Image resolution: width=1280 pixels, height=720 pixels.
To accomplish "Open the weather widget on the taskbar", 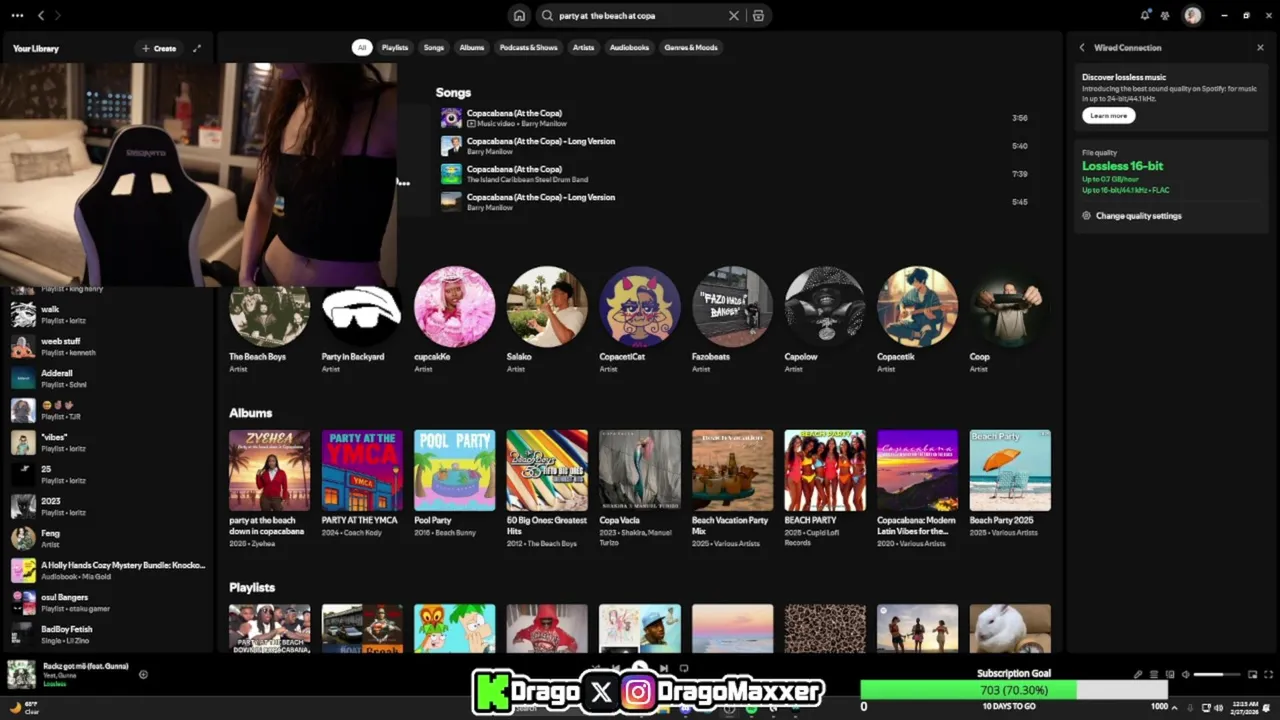I will click(x=24, y=707).
